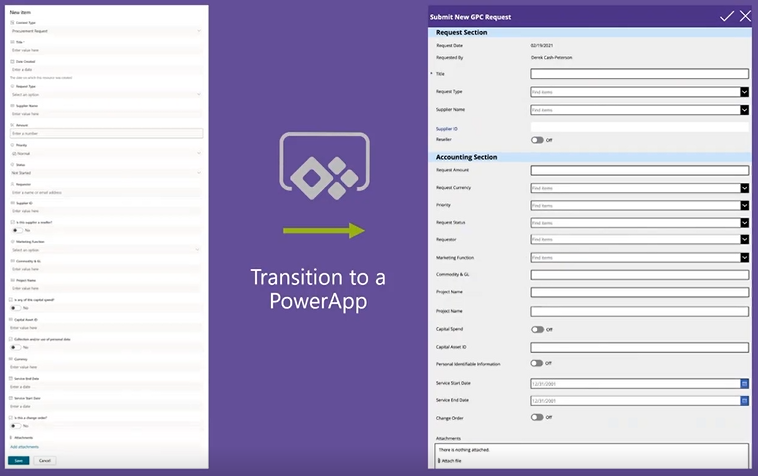Open the Service End Date calendar picker icon
This screenshot has height=476, width=758.
[x=744, y=401]
